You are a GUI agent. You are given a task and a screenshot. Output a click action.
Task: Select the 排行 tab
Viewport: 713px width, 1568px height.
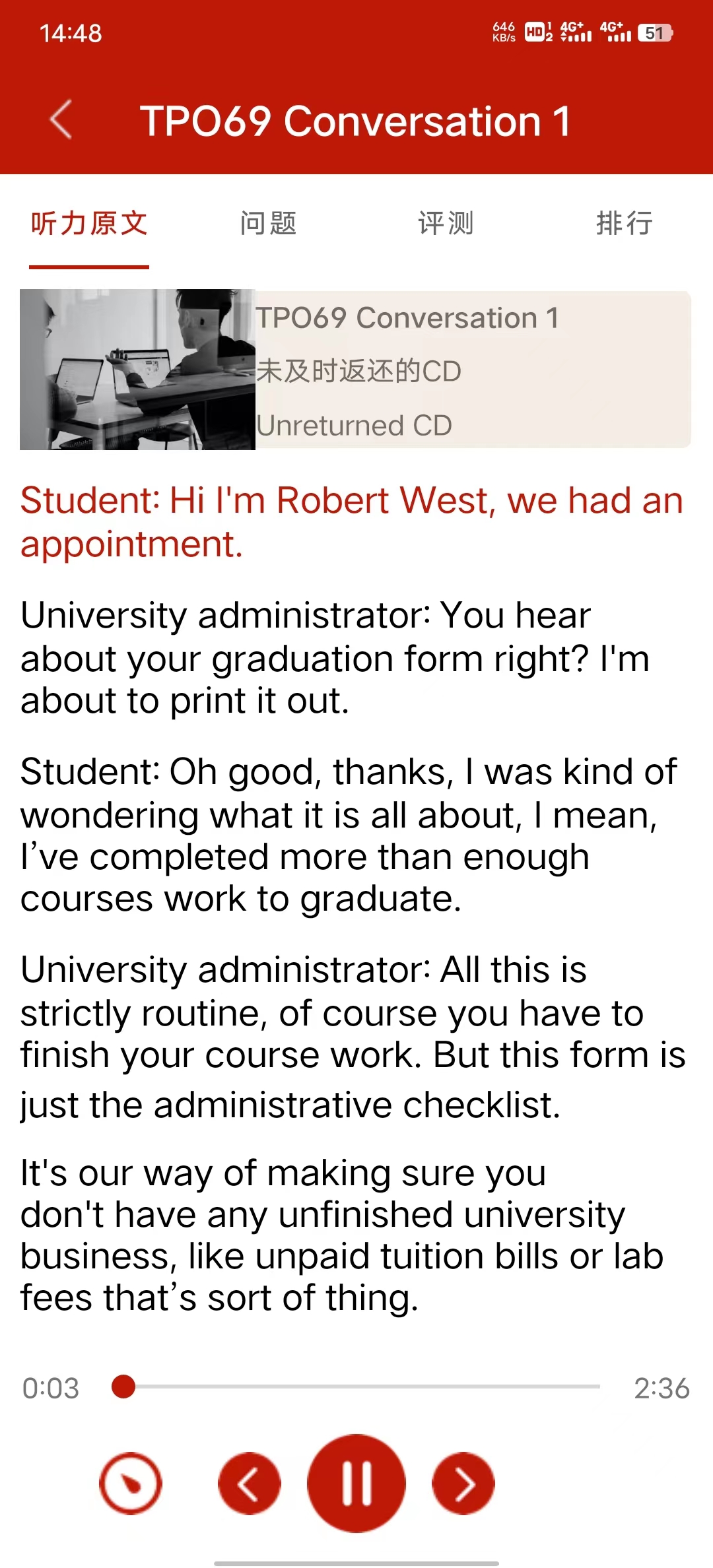tap(624, 223)
